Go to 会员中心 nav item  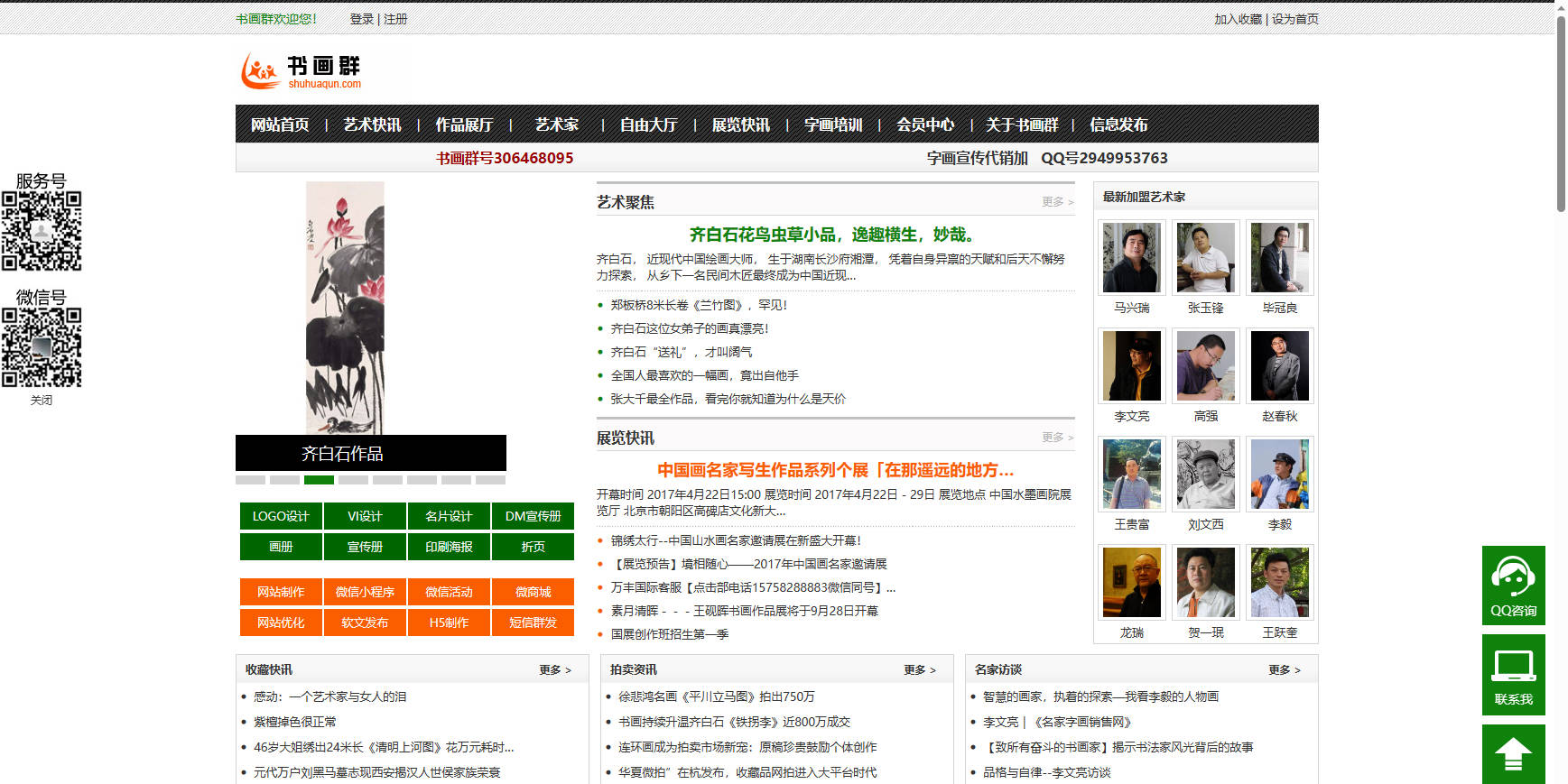click(x=925, y=125)
